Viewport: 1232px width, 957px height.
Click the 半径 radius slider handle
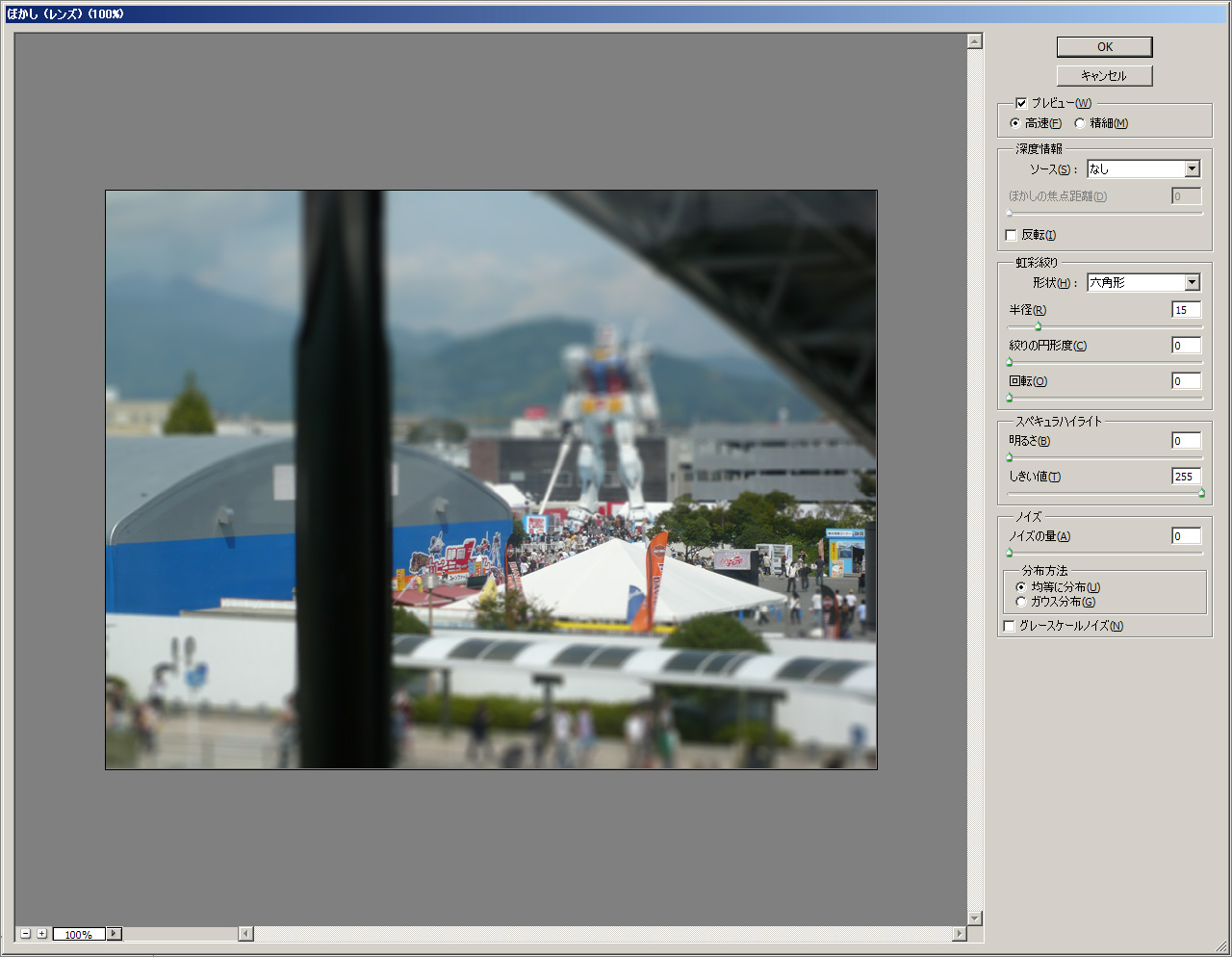1038,327
